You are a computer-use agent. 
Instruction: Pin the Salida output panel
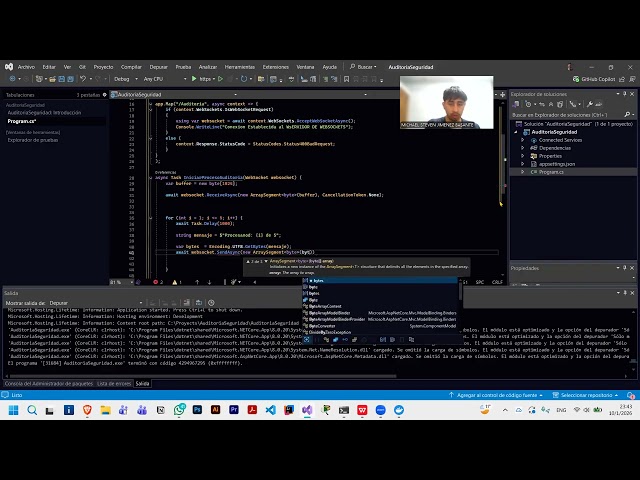point(624,293)
